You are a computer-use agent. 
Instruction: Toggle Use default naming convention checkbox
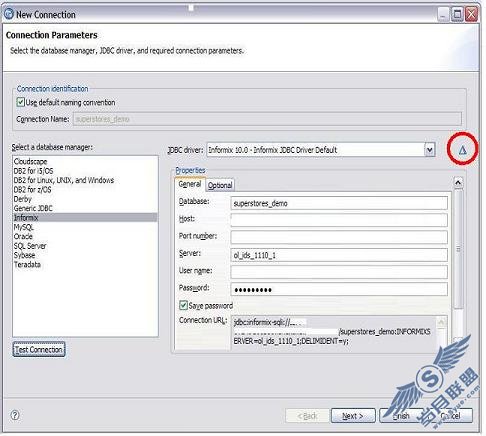(21, 102)
